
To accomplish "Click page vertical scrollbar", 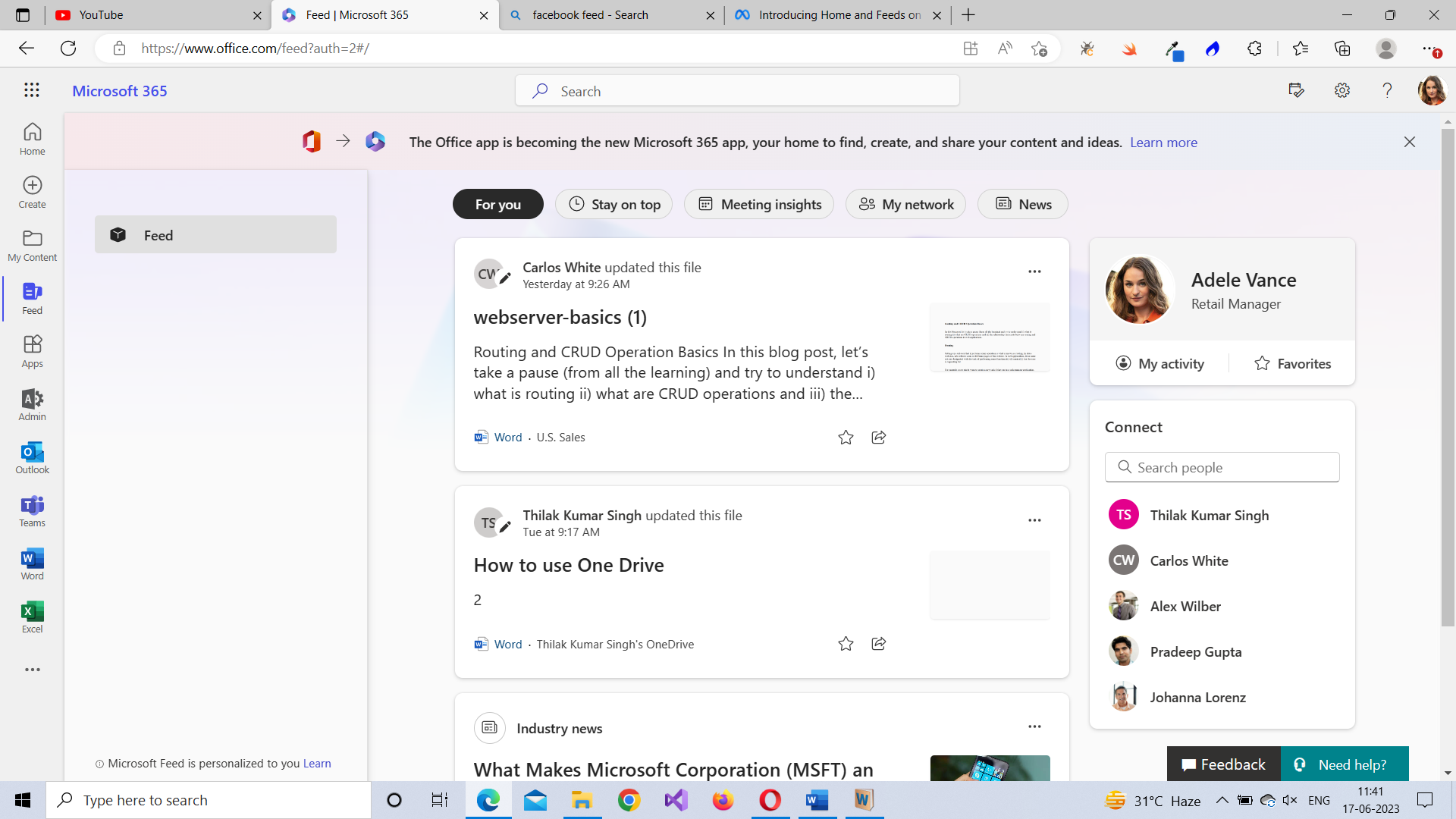I will 1448,379.
